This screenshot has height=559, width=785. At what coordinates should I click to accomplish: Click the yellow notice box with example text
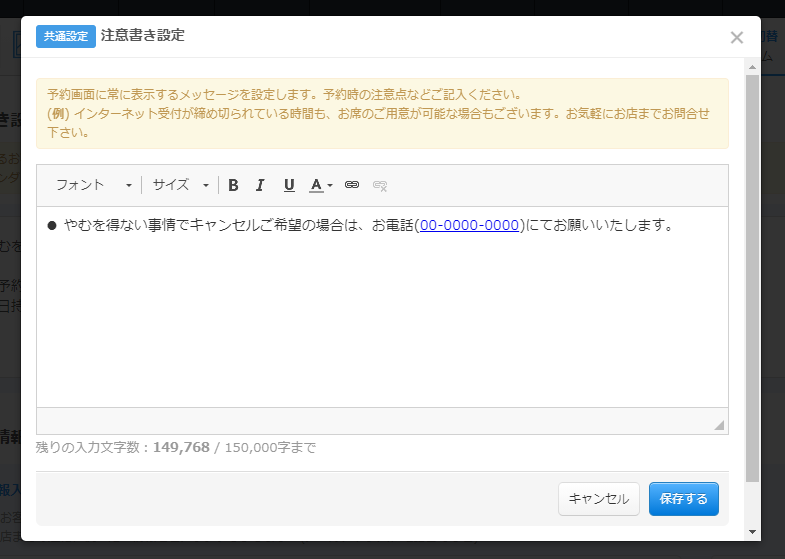(x=382, y=113)
